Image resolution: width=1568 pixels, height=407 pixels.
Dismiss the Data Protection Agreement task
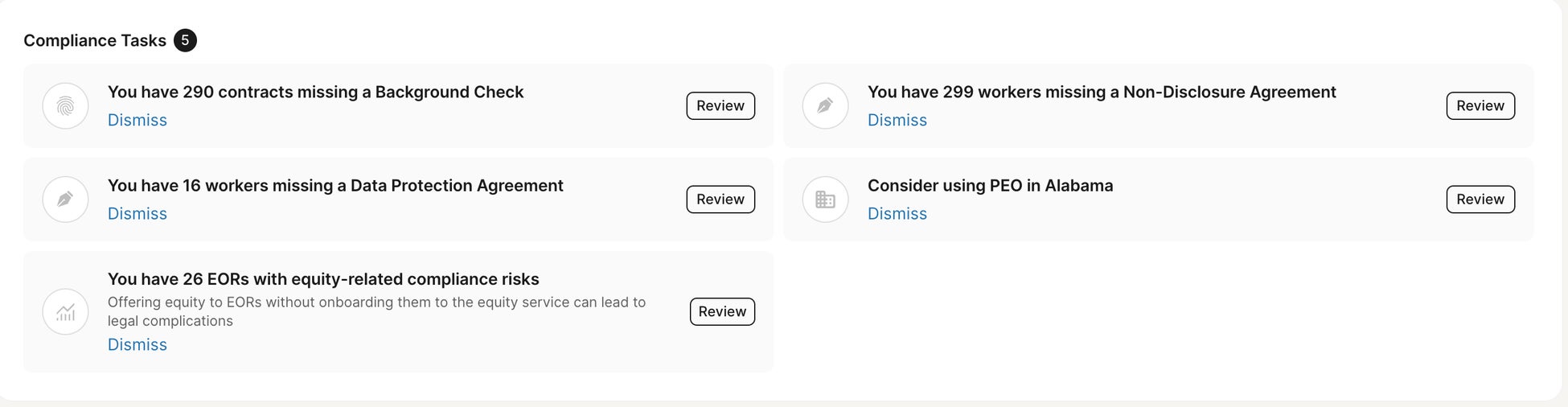tap(138, 214)
